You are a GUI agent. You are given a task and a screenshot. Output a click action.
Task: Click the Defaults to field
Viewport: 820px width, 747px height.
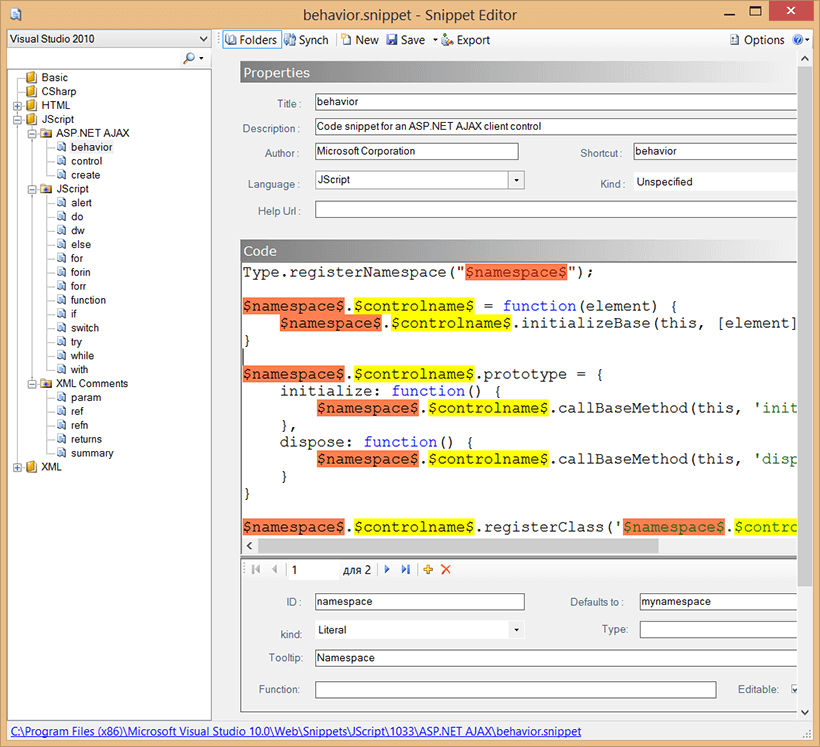tap(718, 602)
